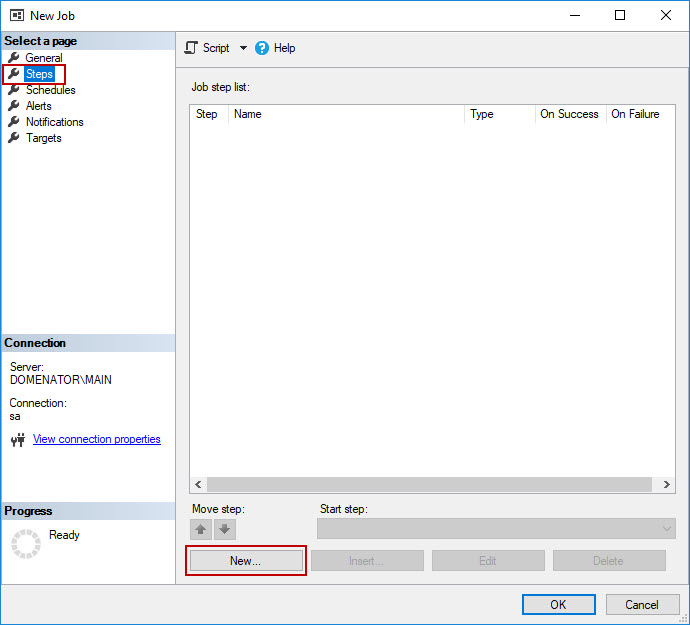
Task: Open the Schedules page
Action: [x=50, y=90]
